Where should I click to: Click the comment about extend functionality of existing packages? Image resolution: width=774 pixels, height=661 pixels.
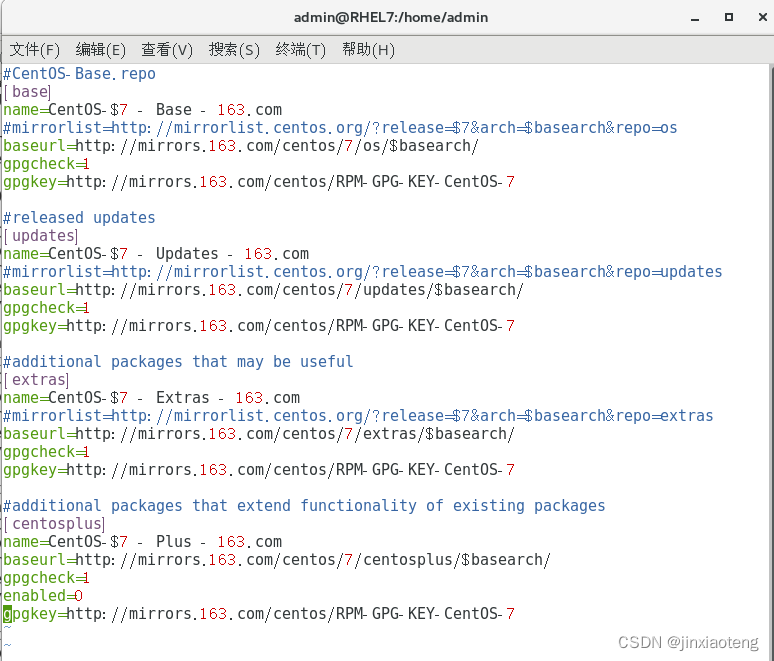(x=304, y=506)
